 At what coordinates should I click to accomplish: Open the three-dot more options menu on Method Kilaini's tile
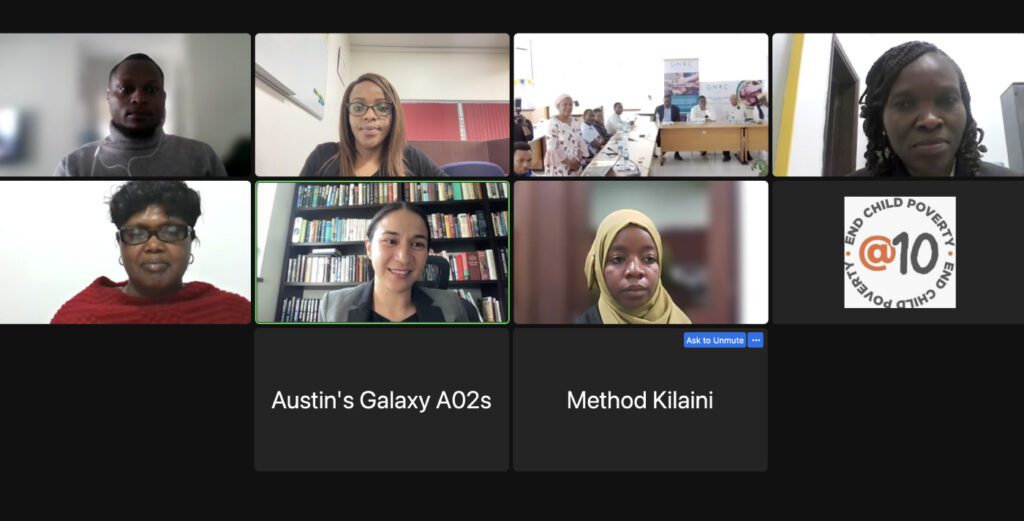[x=756, y=340]
